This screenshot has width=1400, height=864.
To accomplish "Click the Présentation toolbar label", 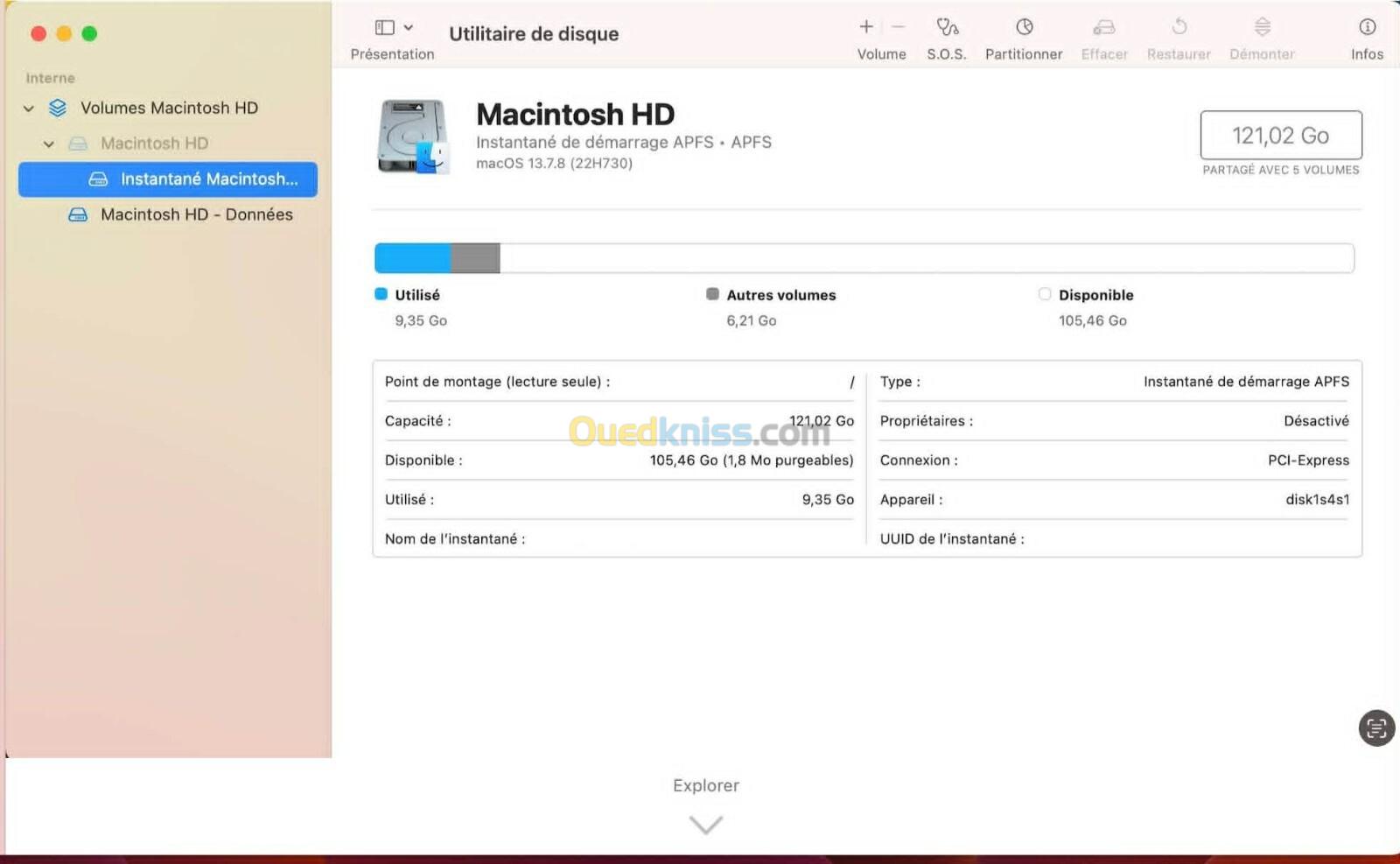I will tap(392, 54).
